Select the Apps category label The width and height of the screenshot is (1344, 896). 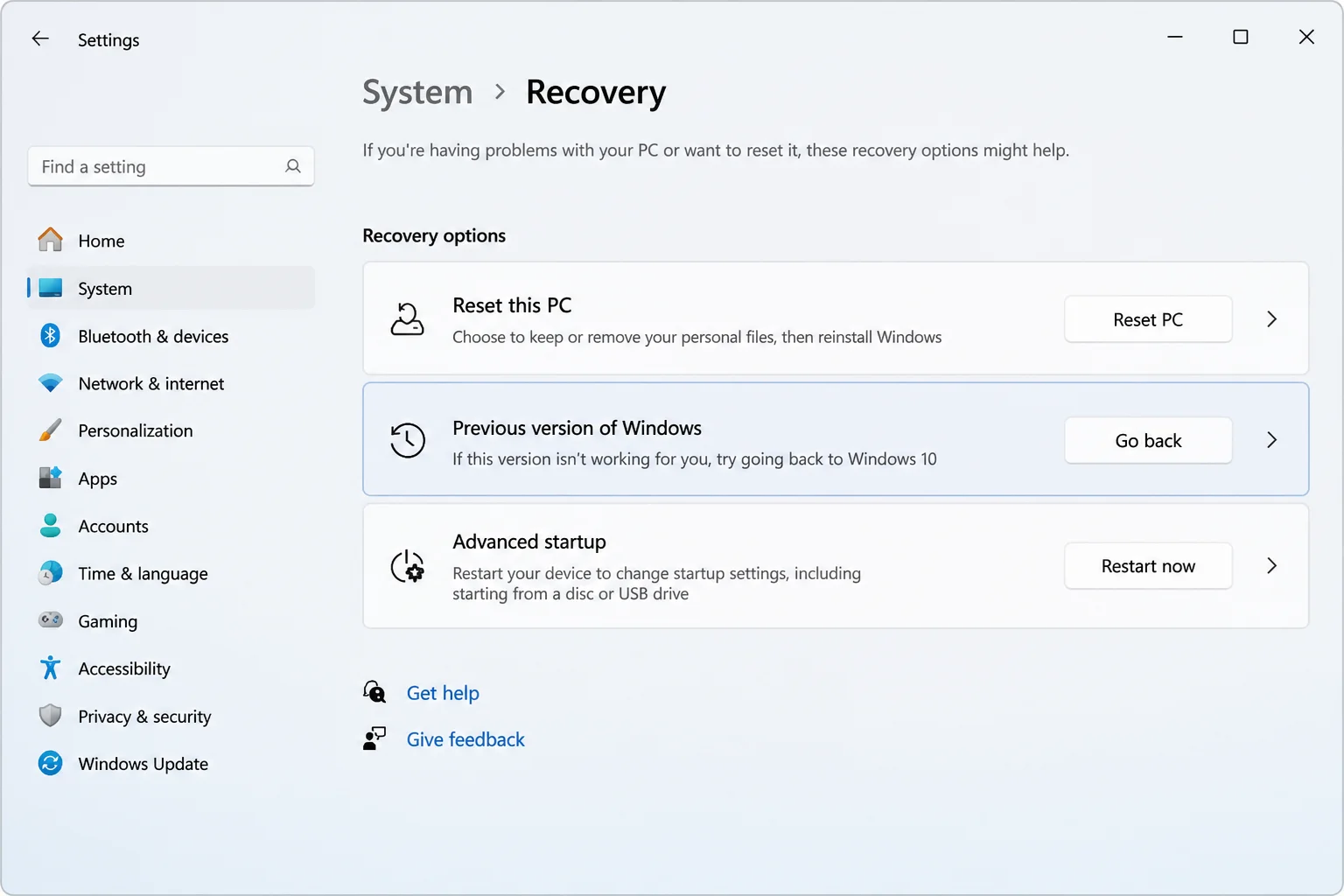[98, 479]
